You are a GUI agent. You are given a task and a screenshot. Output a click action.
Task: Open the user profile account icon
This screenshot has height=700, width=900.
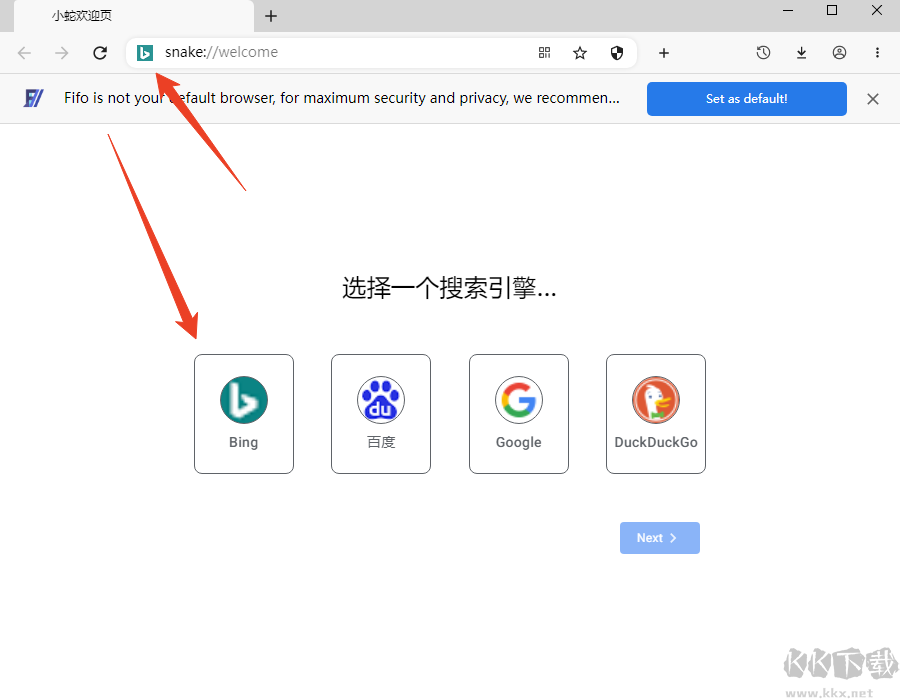click(x=839, y=53)
